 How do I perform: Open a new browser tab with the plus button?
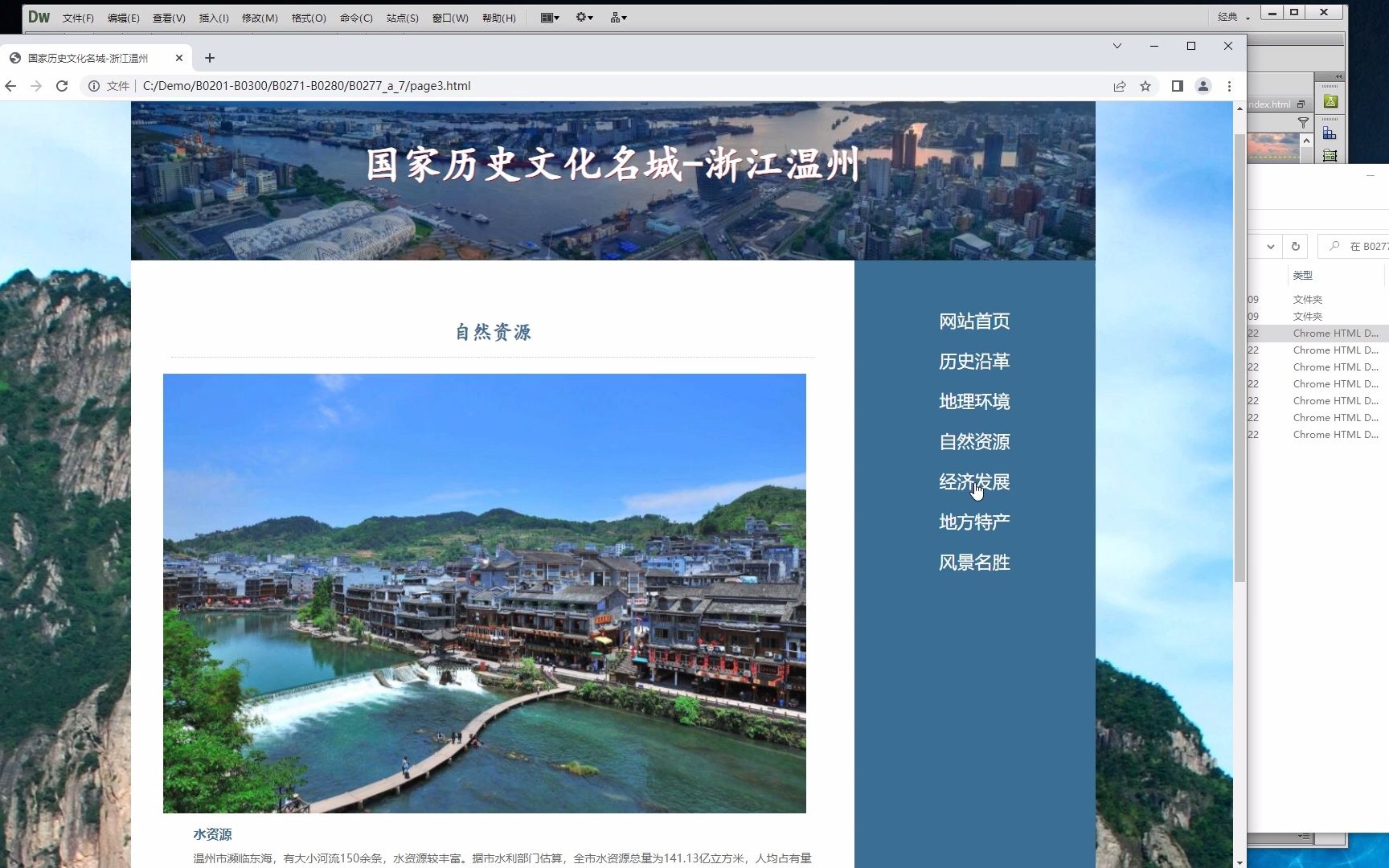point(209,57)
